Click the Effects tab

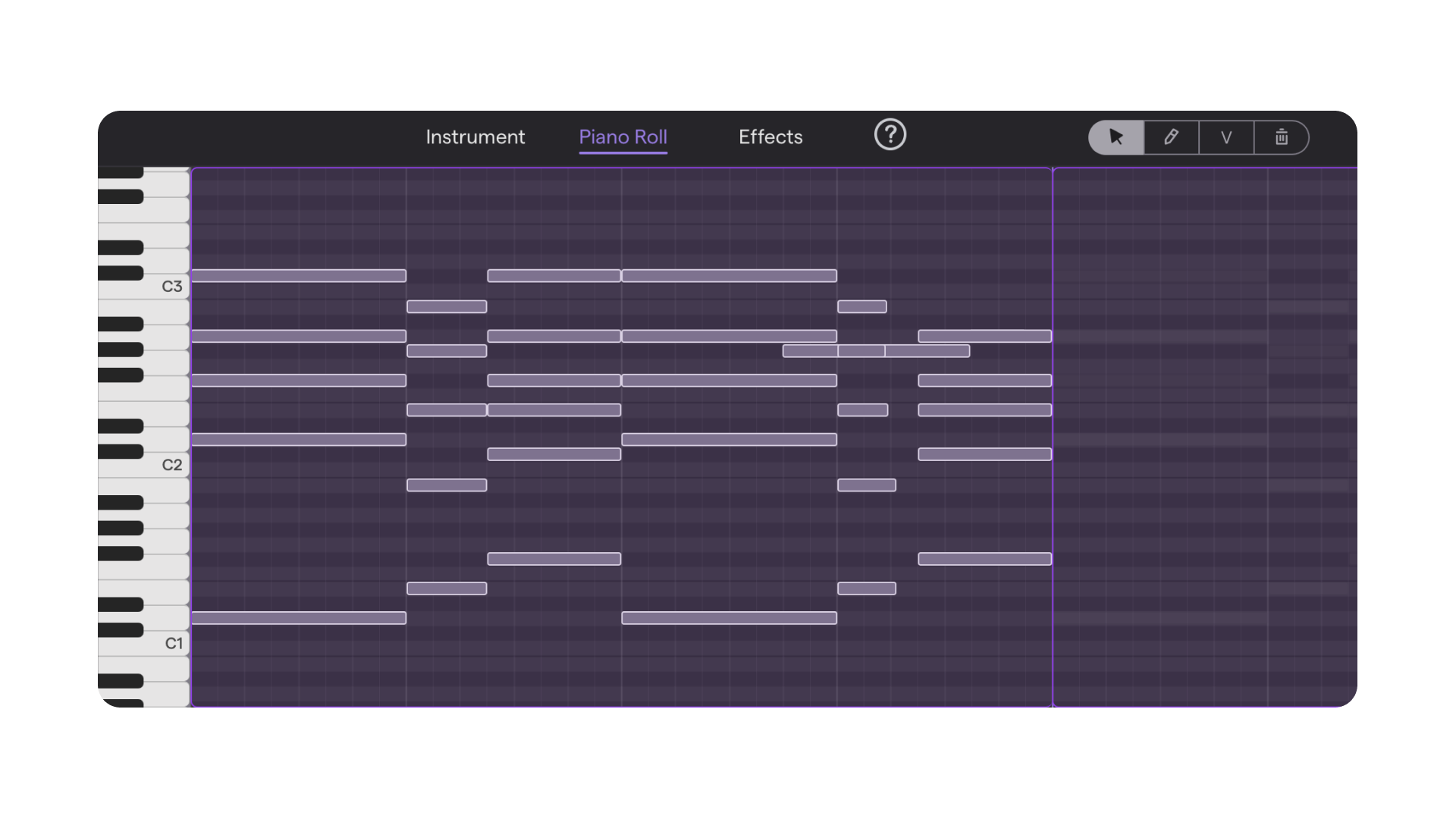pos(771,137)
